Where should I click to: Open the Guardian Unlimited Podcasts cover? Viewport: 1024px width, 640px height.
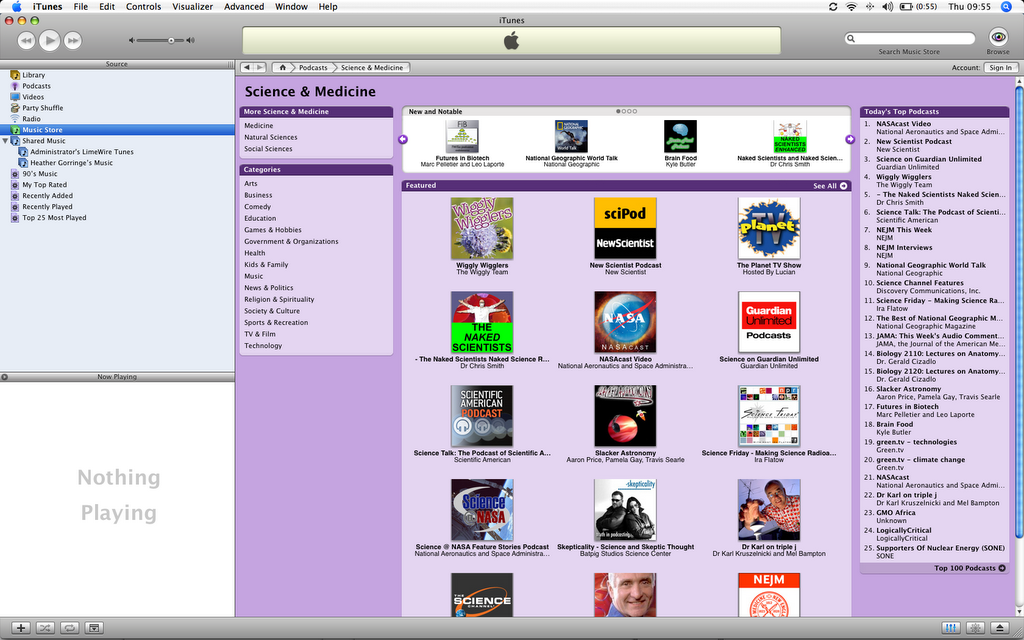point(769,322)
